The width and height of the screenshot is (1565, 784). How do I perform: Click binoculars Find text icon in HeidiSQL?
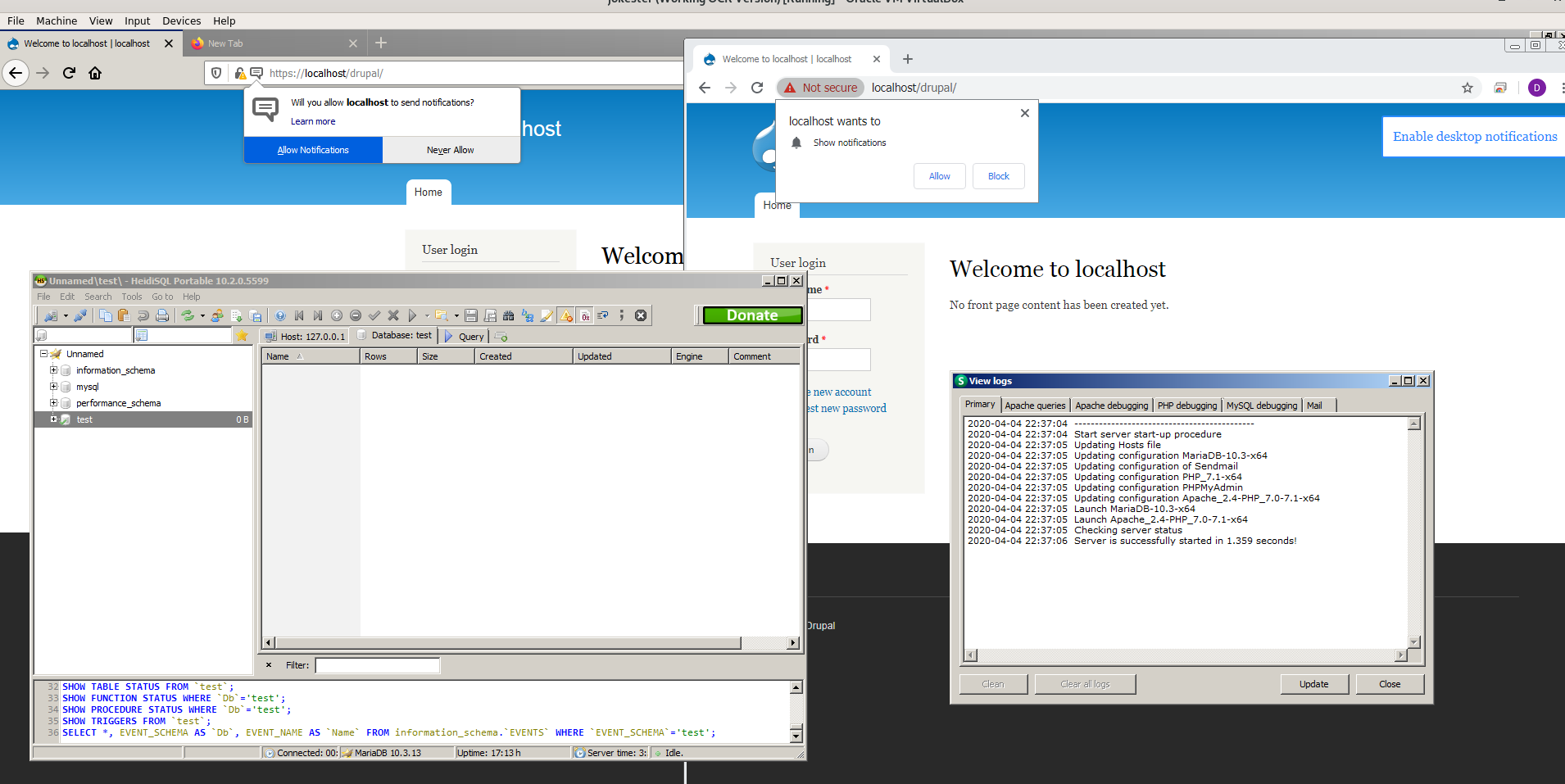pos(509,315)
